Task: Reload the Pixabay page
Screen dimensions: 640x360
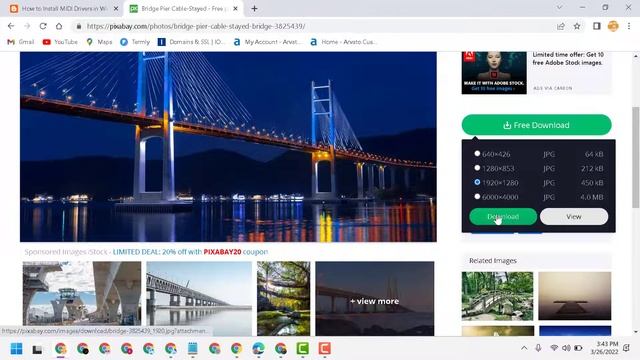Action: pos(43,26)
